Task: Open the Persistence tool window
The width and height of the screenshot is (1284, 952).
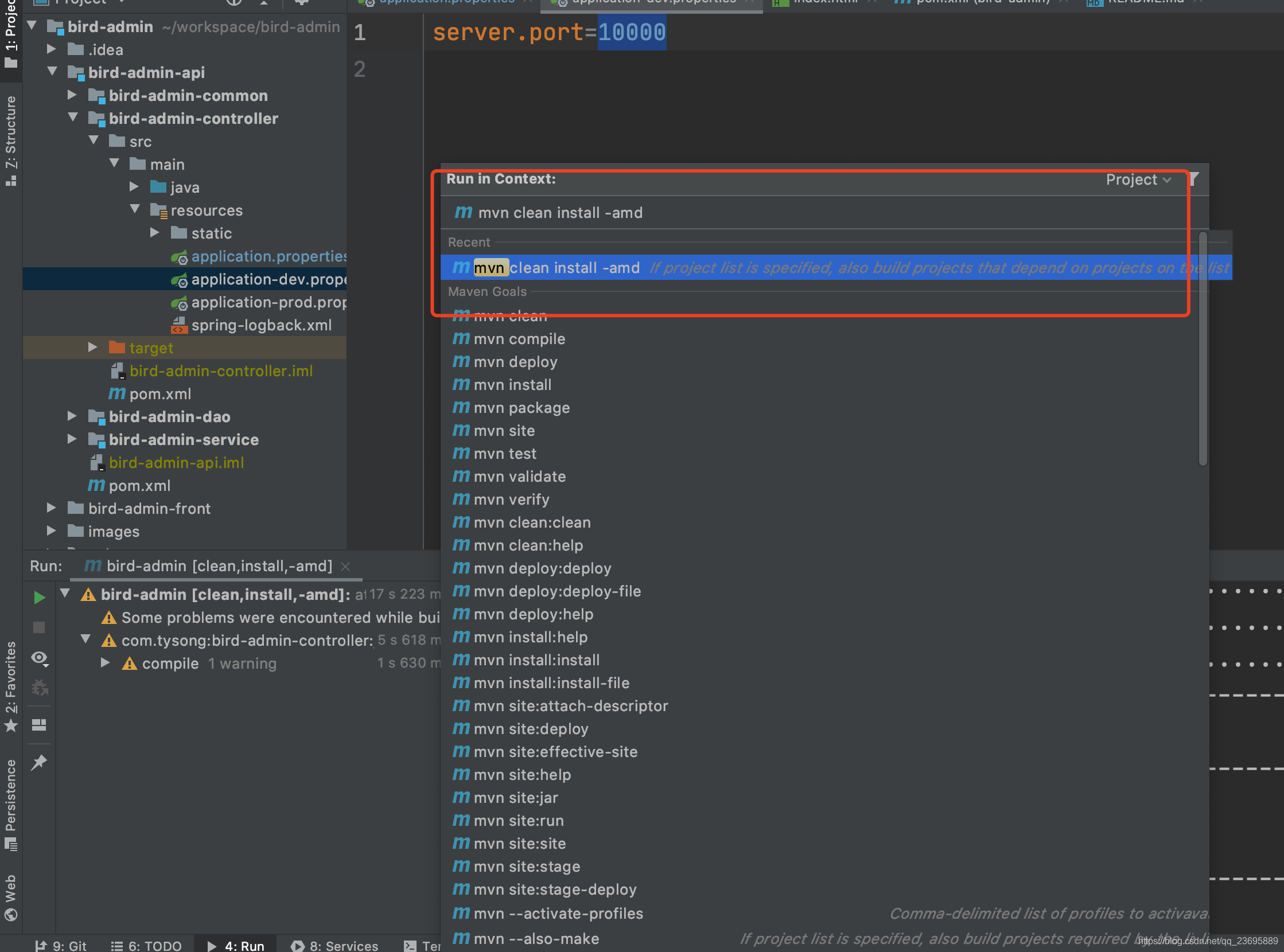Action: click(10, 805)
